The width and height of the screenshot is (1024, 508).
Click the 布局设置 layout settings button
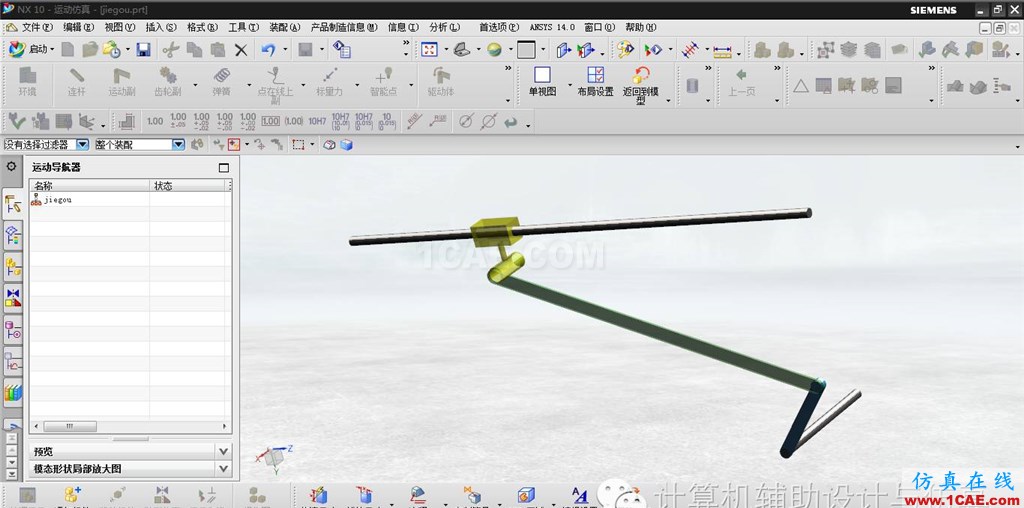point(596,82)
